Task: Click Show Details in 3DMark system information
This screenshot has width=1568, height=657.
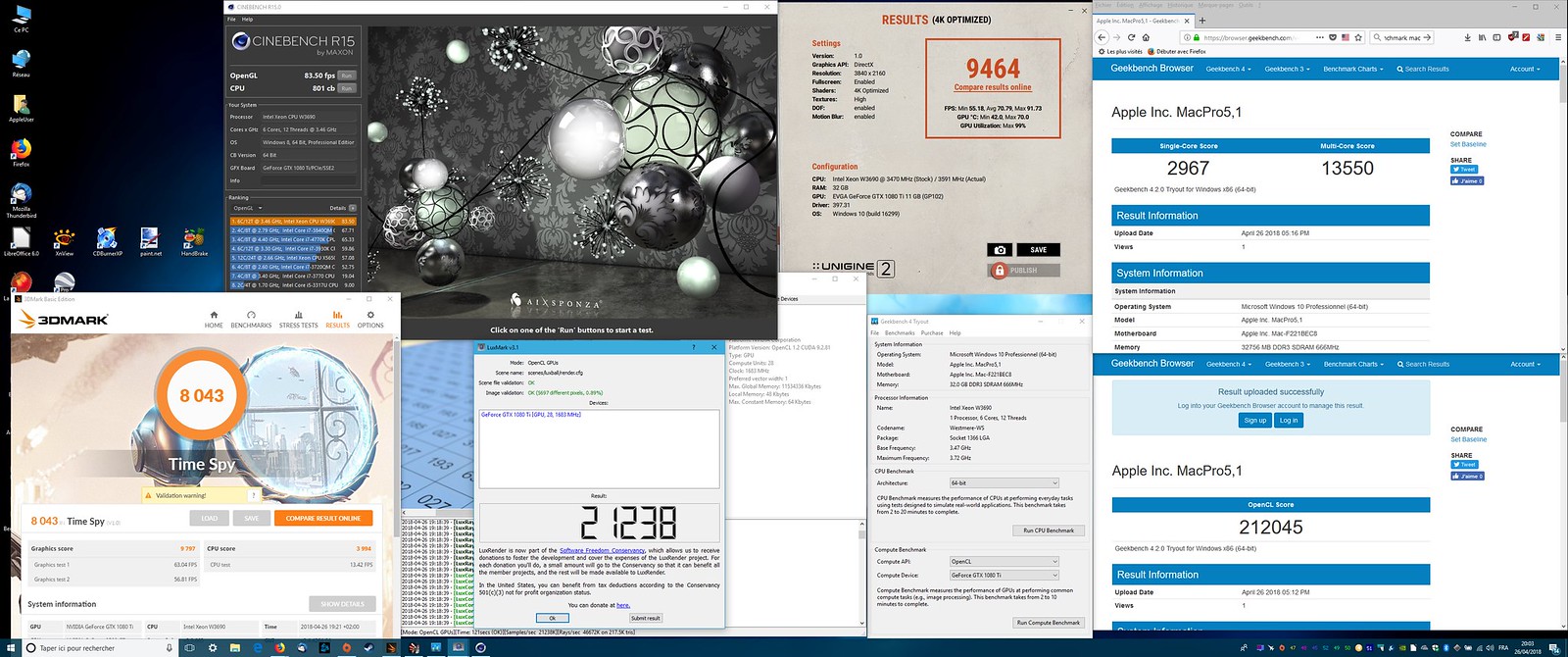Action: tap(343, 604)
